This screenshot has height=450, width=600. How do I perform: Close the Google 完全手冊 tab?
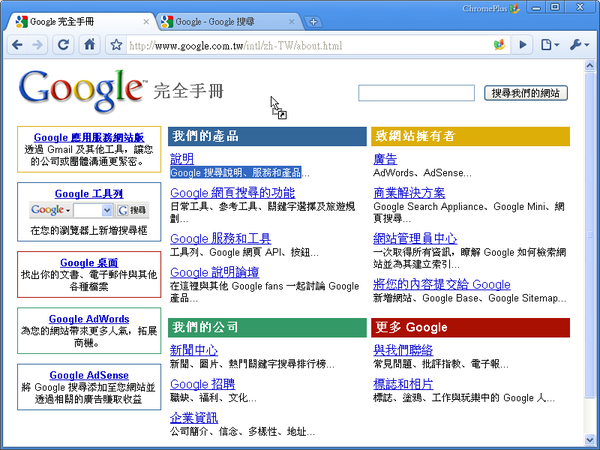(146, 22)
